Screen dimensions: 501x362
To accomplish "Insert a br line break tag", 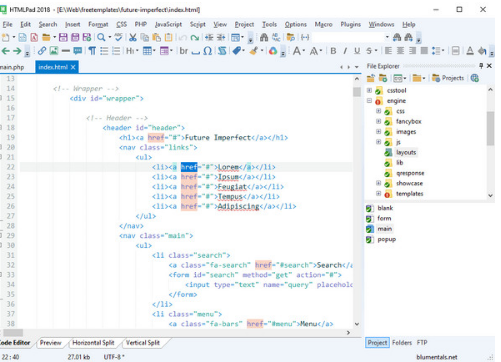I will point(184,51).
